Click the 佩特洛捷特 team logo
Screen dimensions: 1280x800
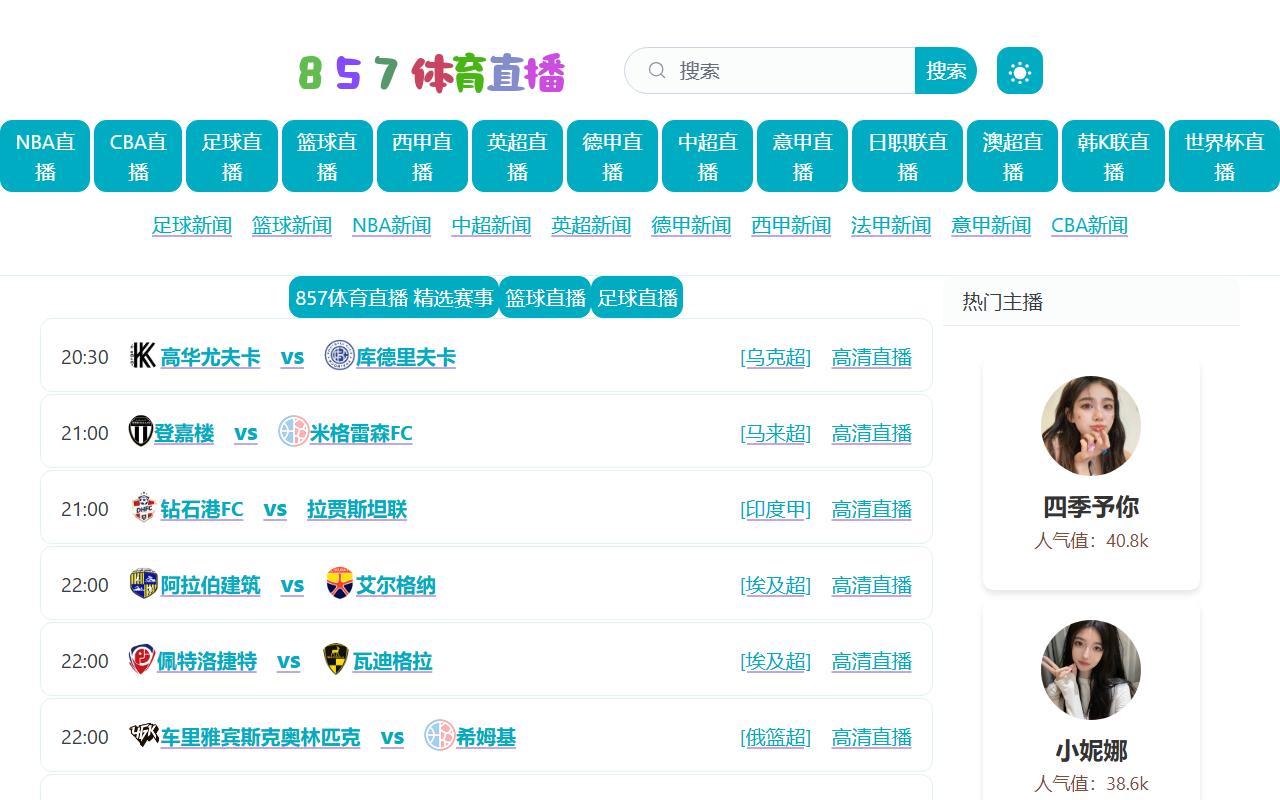[142, 659]
